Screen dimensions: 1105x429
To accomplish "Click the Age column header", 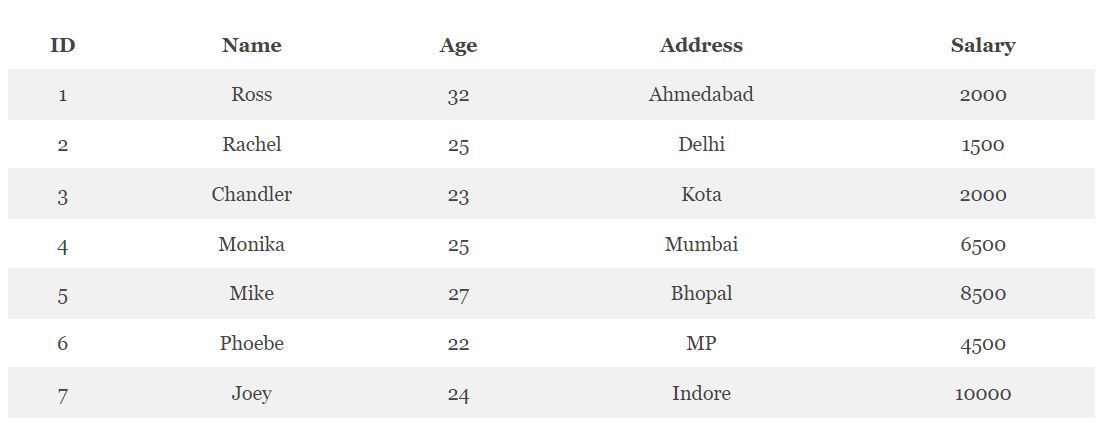I will click(458, 45).
